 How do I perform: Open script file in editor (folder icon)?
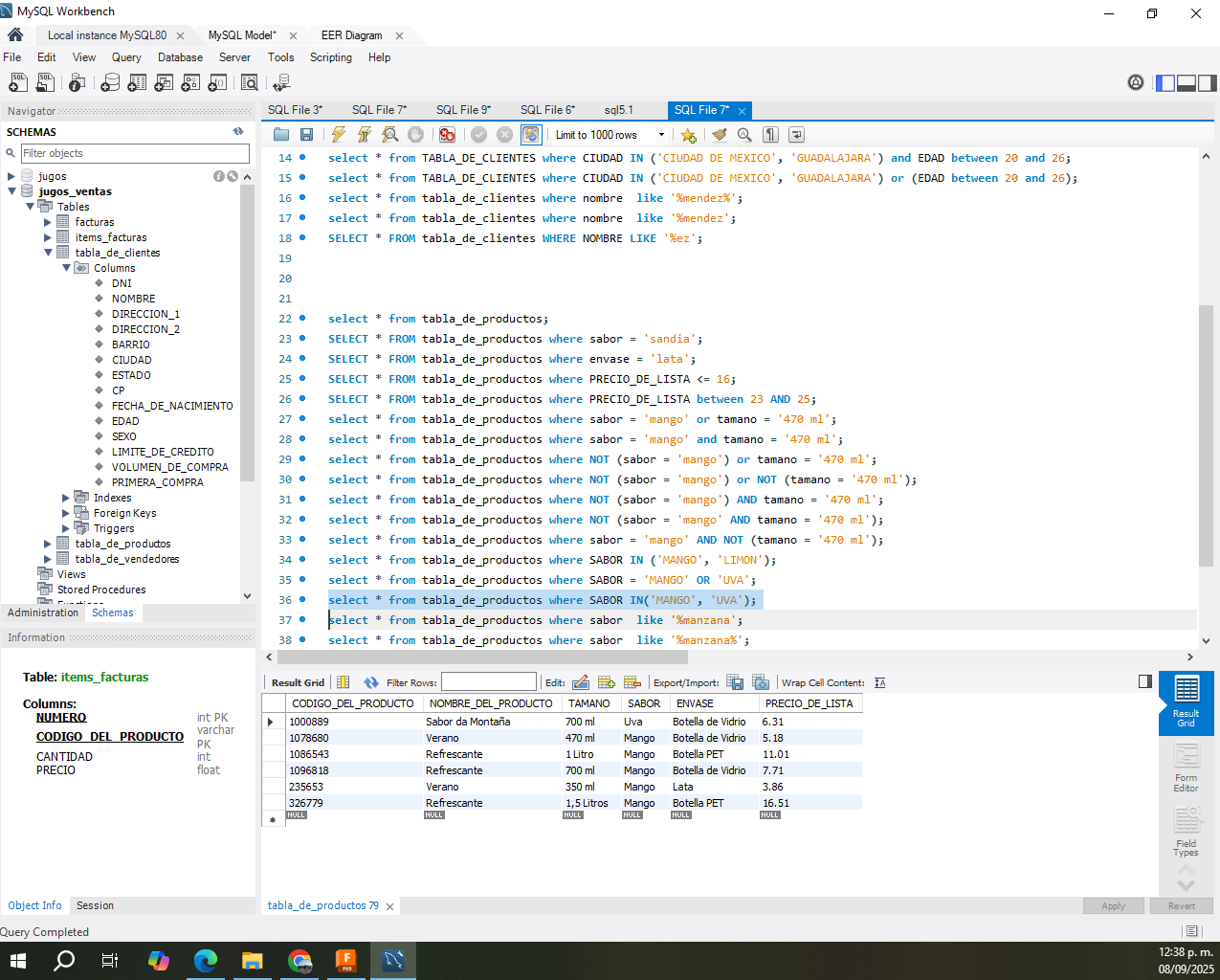pyautogui.click(x=280, y=135)
